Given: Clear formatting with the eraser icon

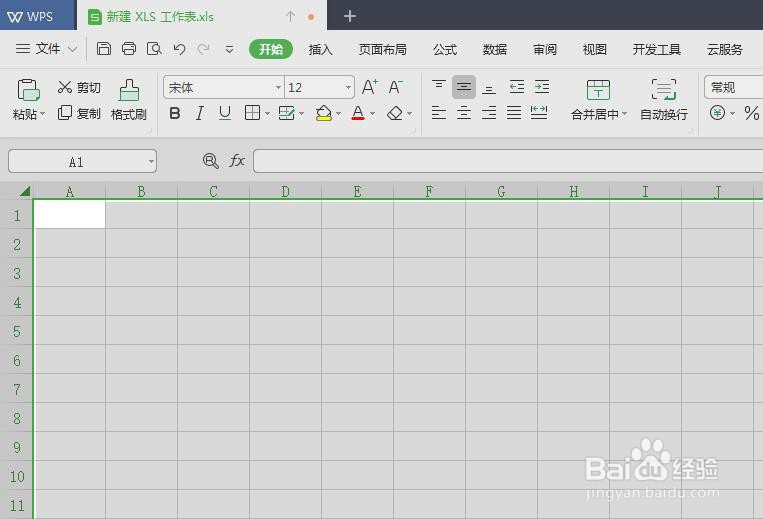Looking at the screenshot, I should click(395, 113).
